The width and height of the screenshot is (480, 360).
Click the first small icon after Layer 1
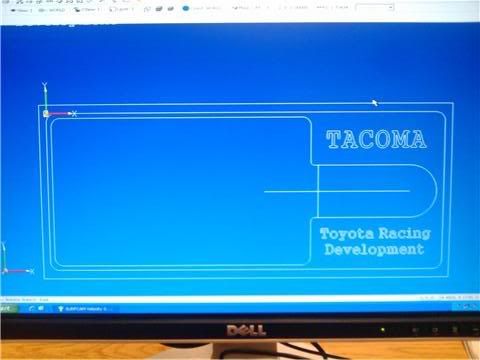[147, 9]
